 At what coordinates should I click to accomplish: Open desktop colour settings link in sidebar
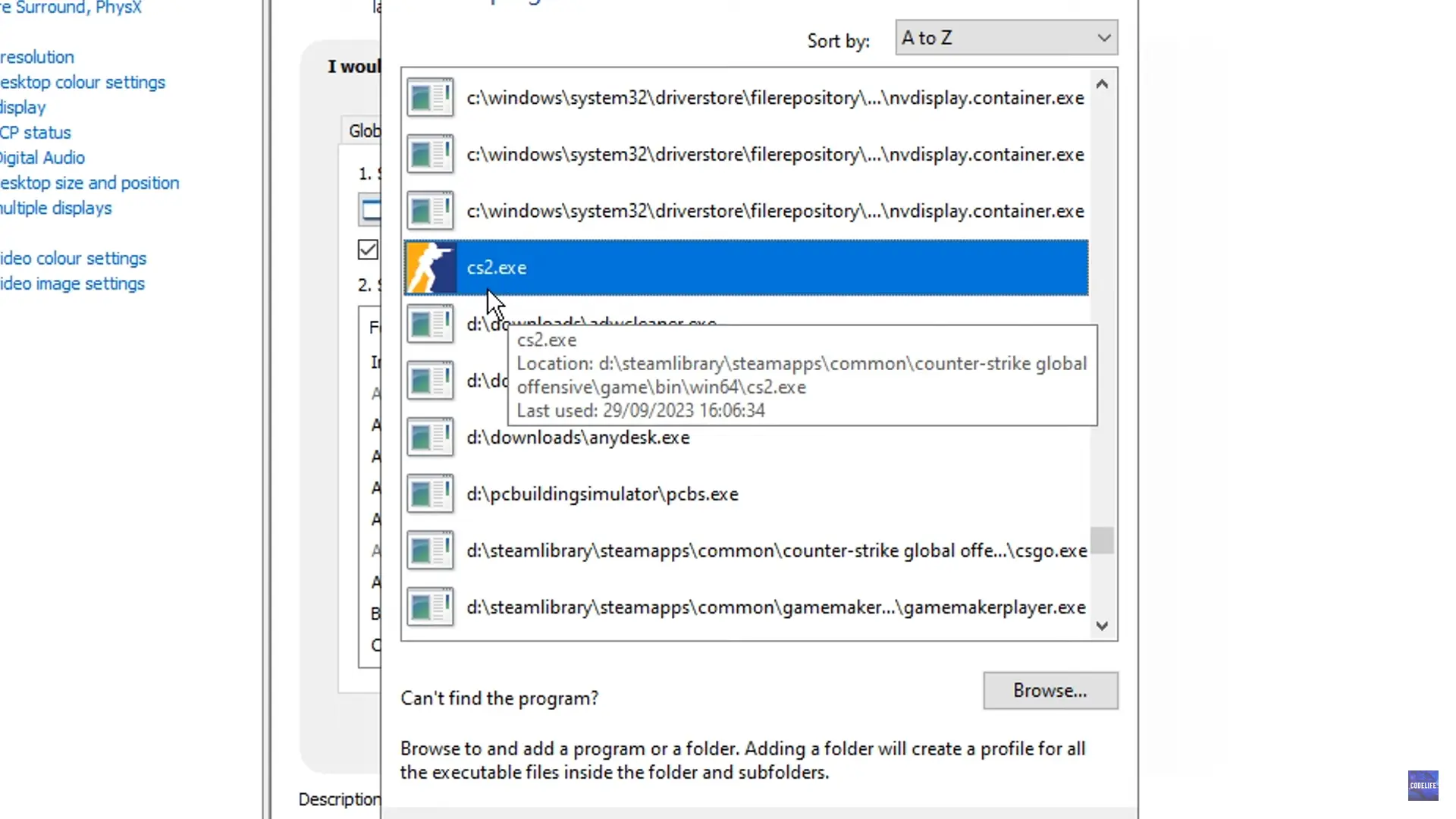pyautogui.click(x=83, y=82)
